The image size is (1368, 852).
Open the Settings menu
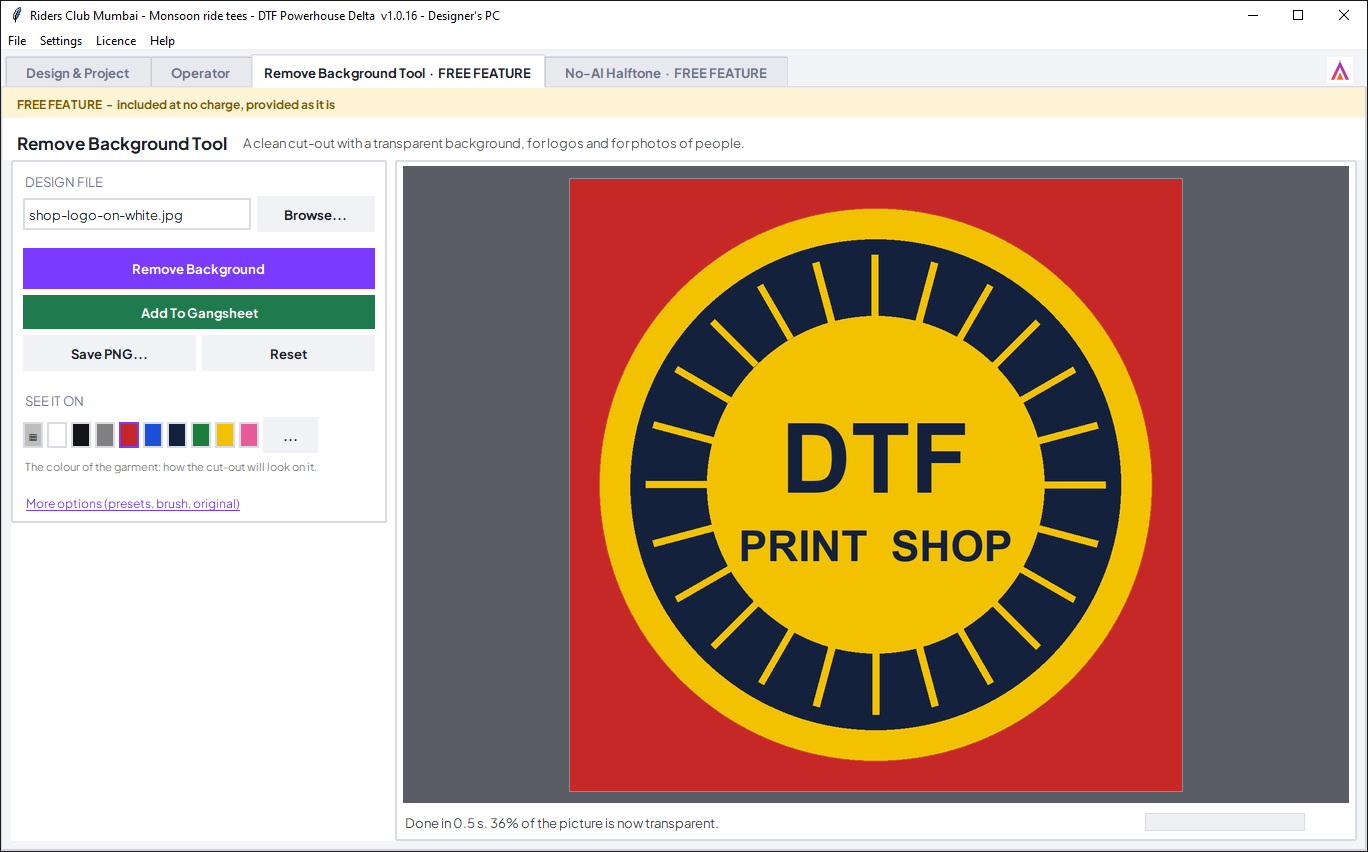point(61,41)
